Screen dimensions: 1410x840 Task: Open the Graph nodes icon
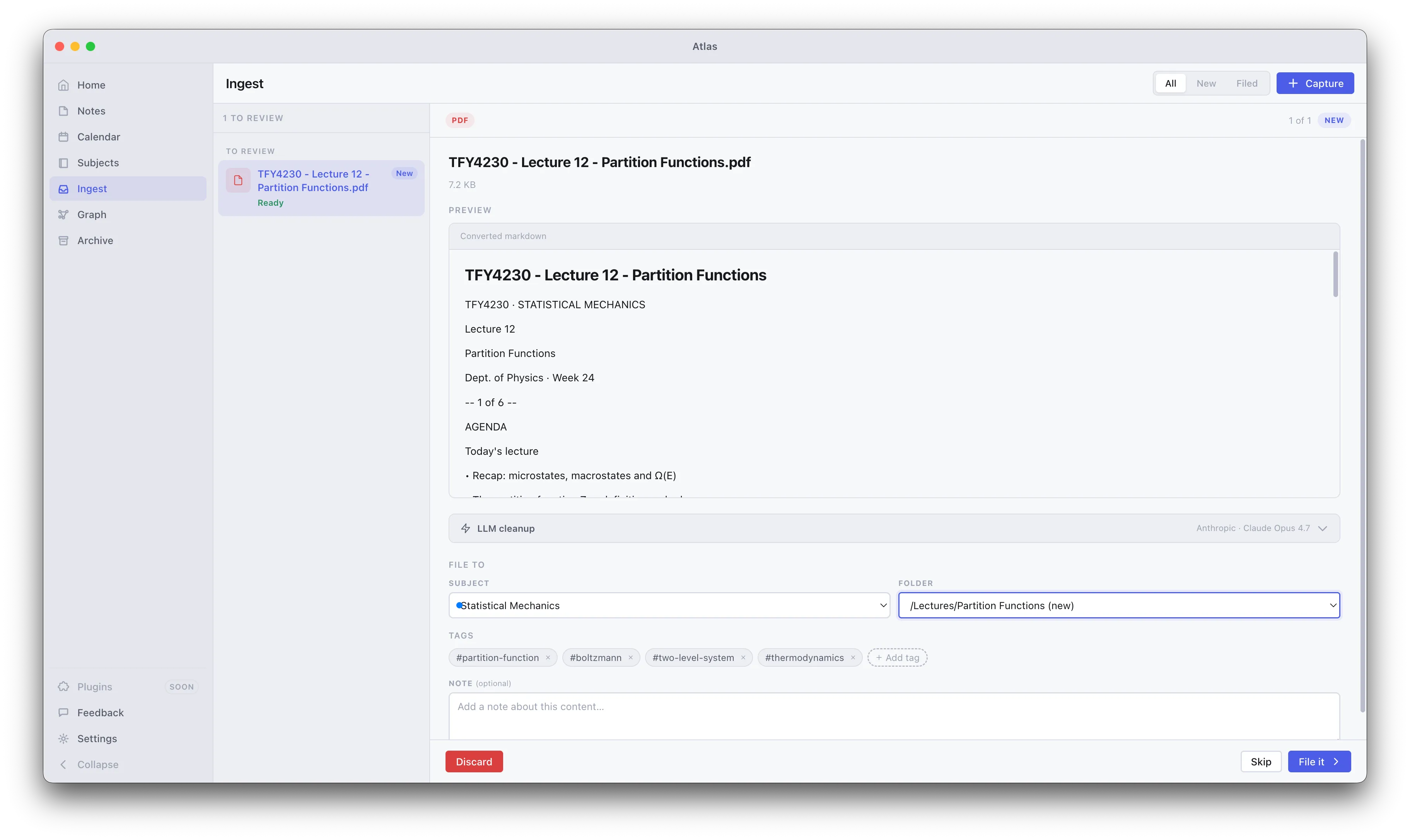(63, 215)
